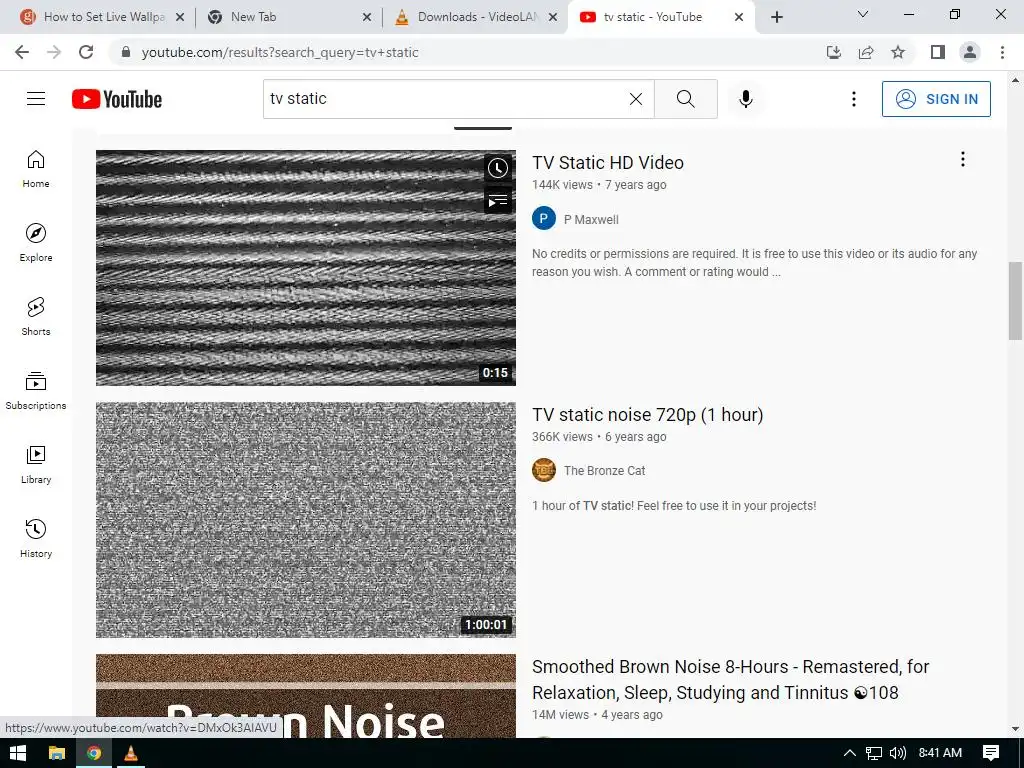This screenshot has width=1024, height=768.
Task: Open Explore in the sidebar
Action: point(36,243)
